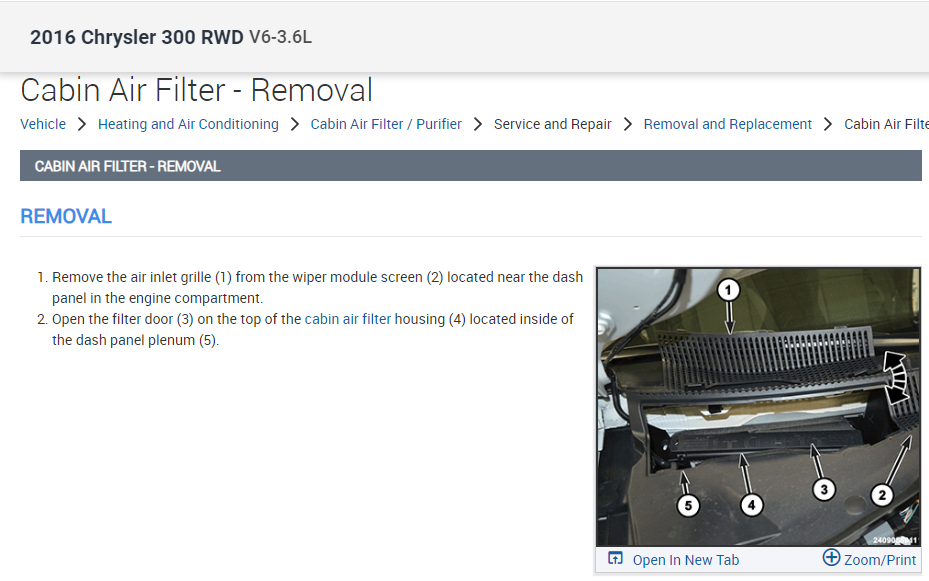Click Service and Repair breadcrumb text

coord(552,124)
